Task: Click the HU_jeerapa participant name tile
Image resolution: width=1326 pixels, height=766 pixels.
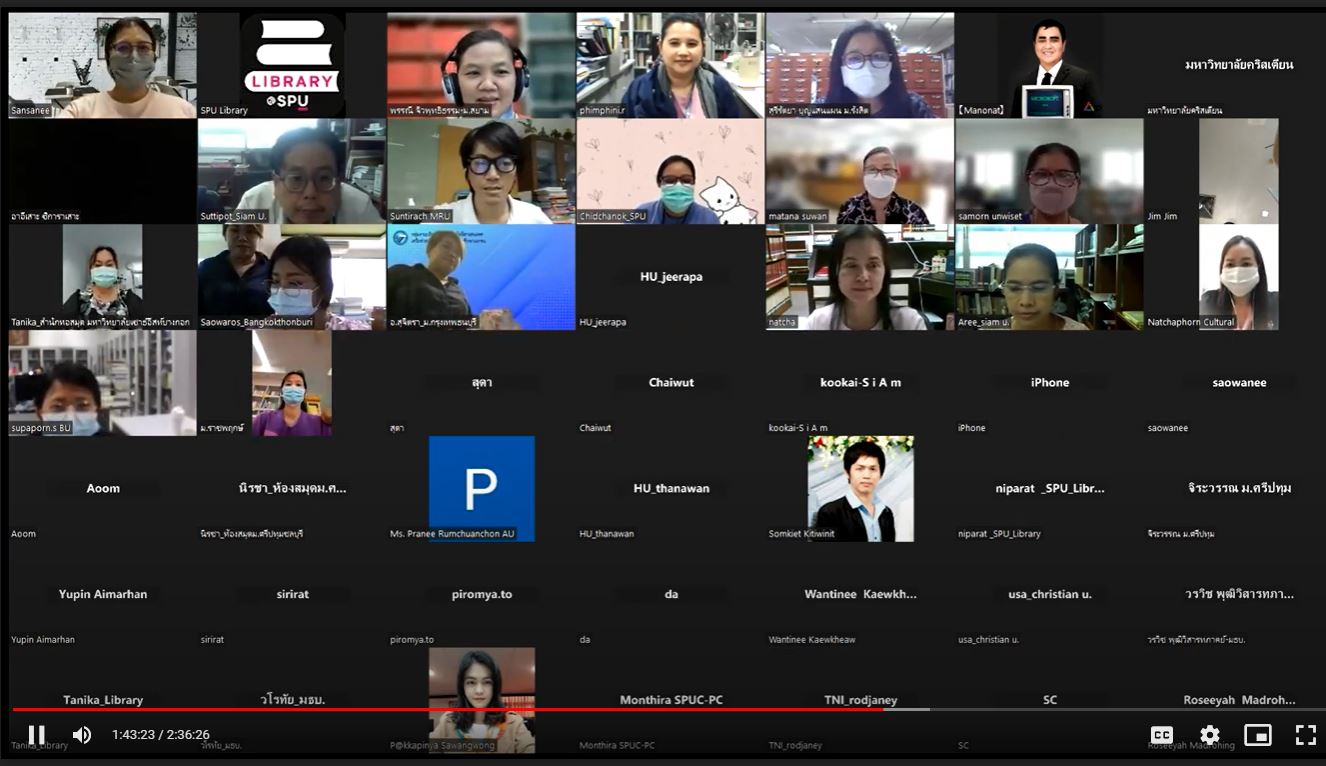Action: pyautogui.click(x=670, y=277)
